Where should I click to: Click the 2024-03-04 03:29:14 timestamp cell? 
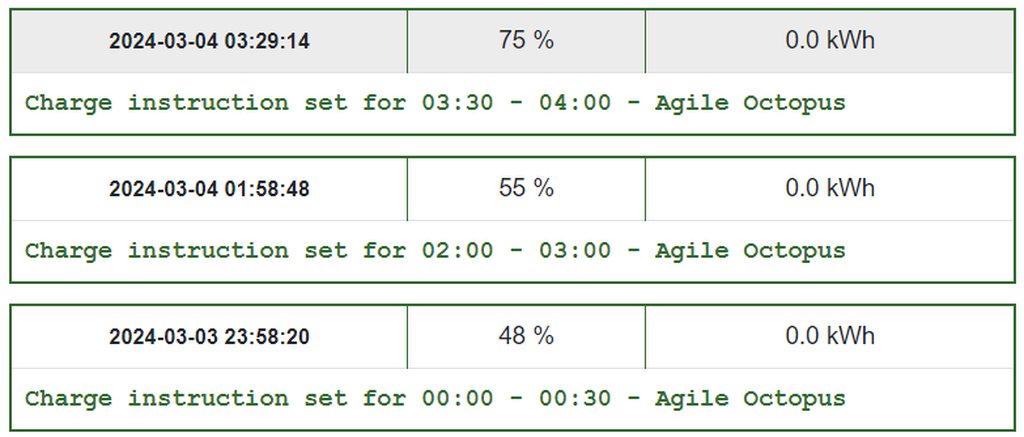click(x=209, y=41)
